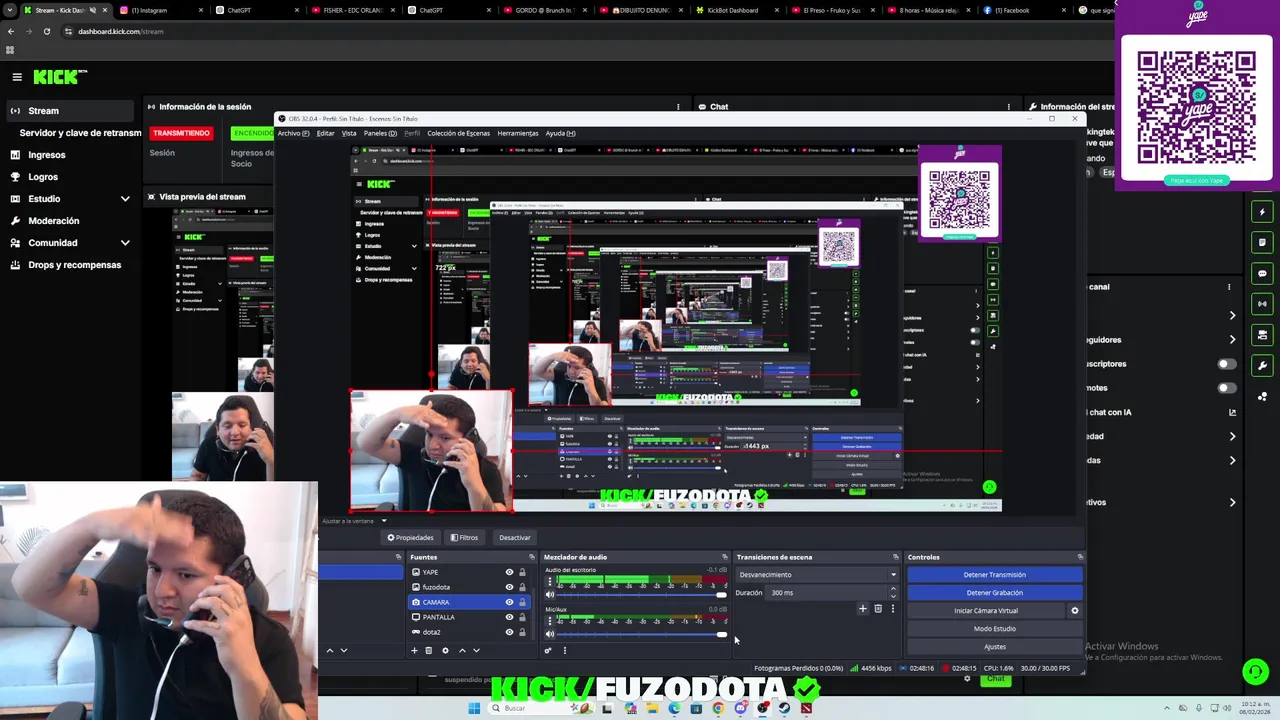Screen dimensions: 1280x720
Task: Delete the selected source in Fuentes
Action: (x=429, y=651)
